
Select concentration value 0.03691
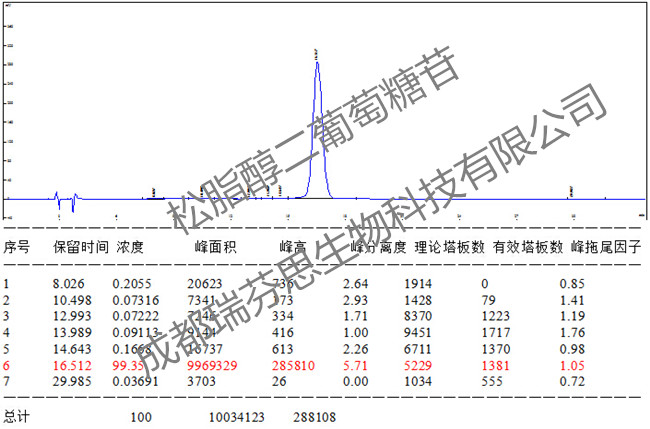tap(136, 381)
